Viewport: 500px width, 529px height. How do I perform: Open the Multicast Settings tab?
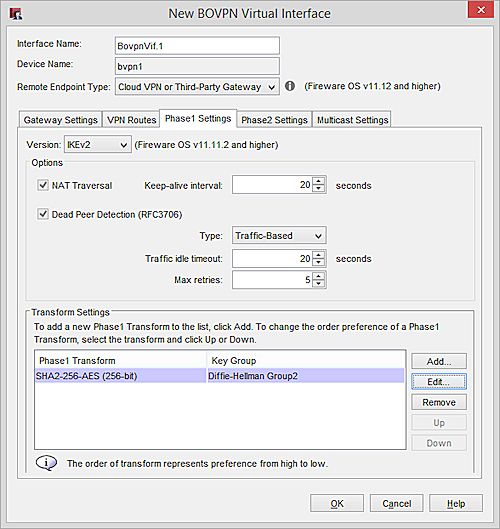pyautogui.click(x=352, y=120)
